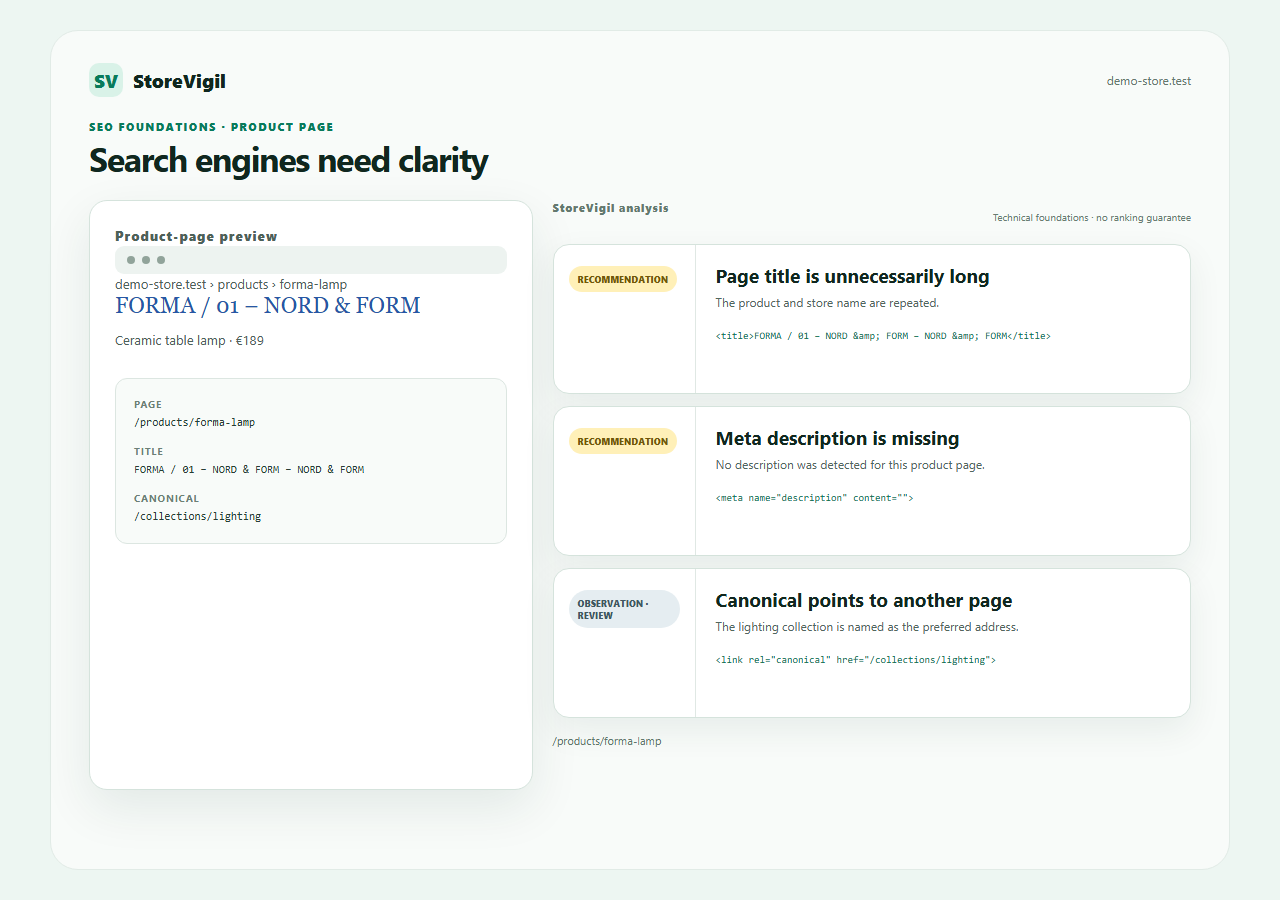The width and height of the screenshot is (1280, 900).
Task: Click the RECOMMENDATION badge on the page title card
Action: pos(623,279)
